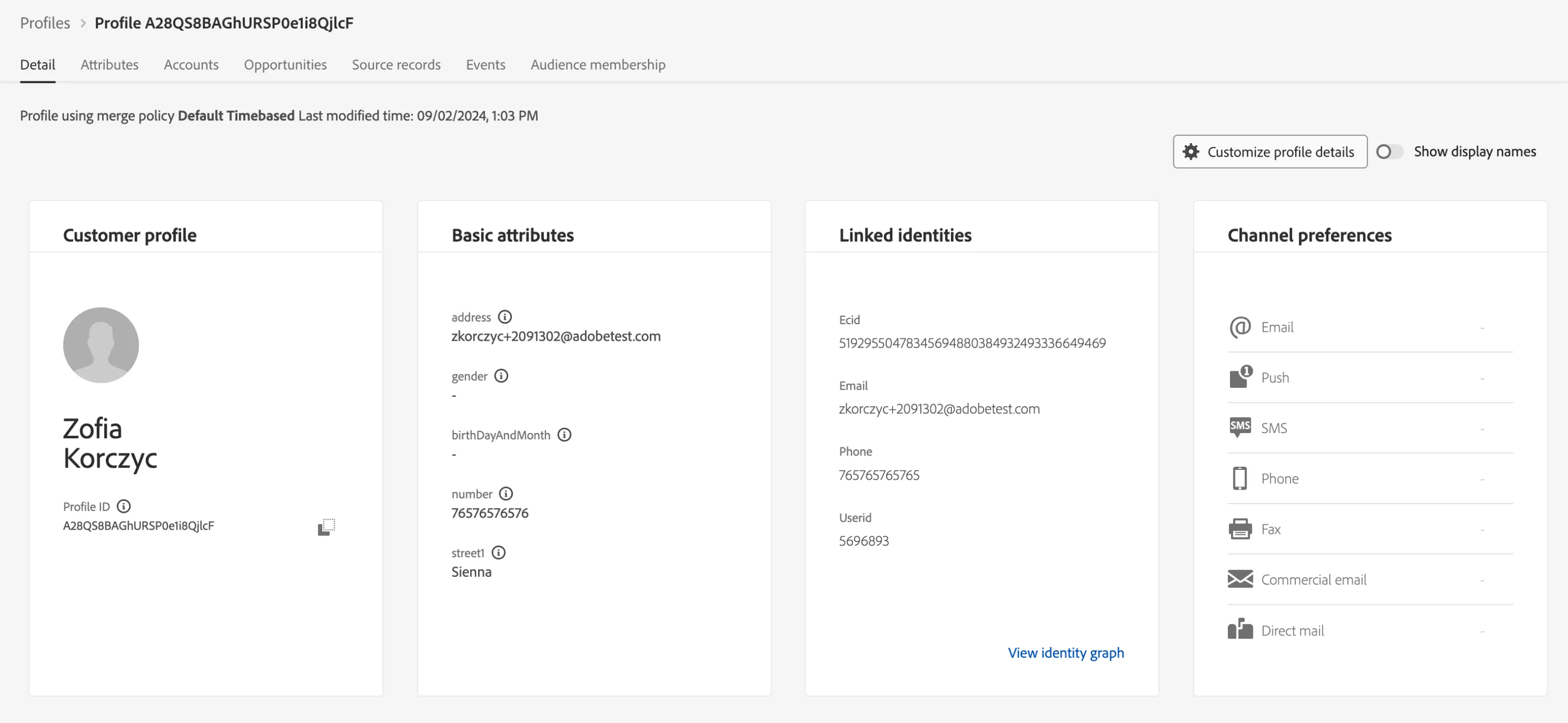Viewport: 1568px width, 723px height.
Task: Click the address email in Basic attributes
Action: (x=556, y=336)
